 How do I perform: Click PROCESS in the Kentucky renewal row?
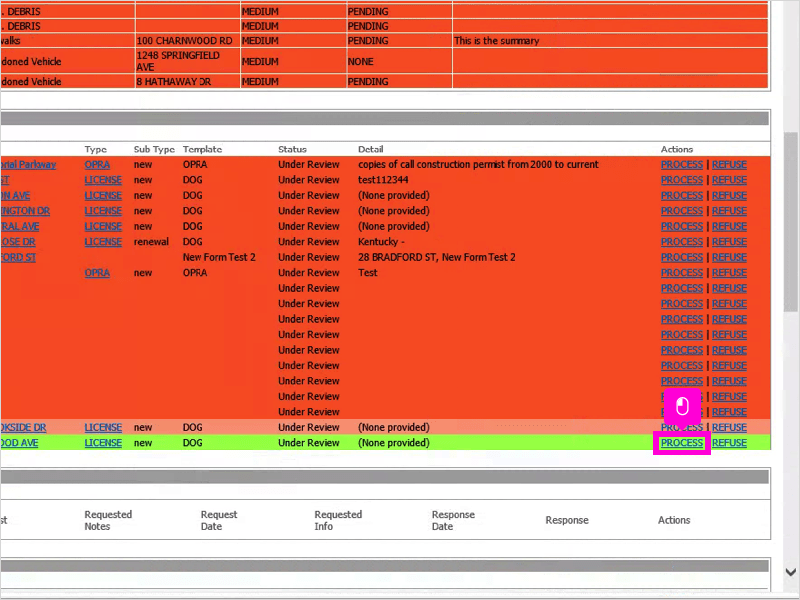[x=682, y=242]
